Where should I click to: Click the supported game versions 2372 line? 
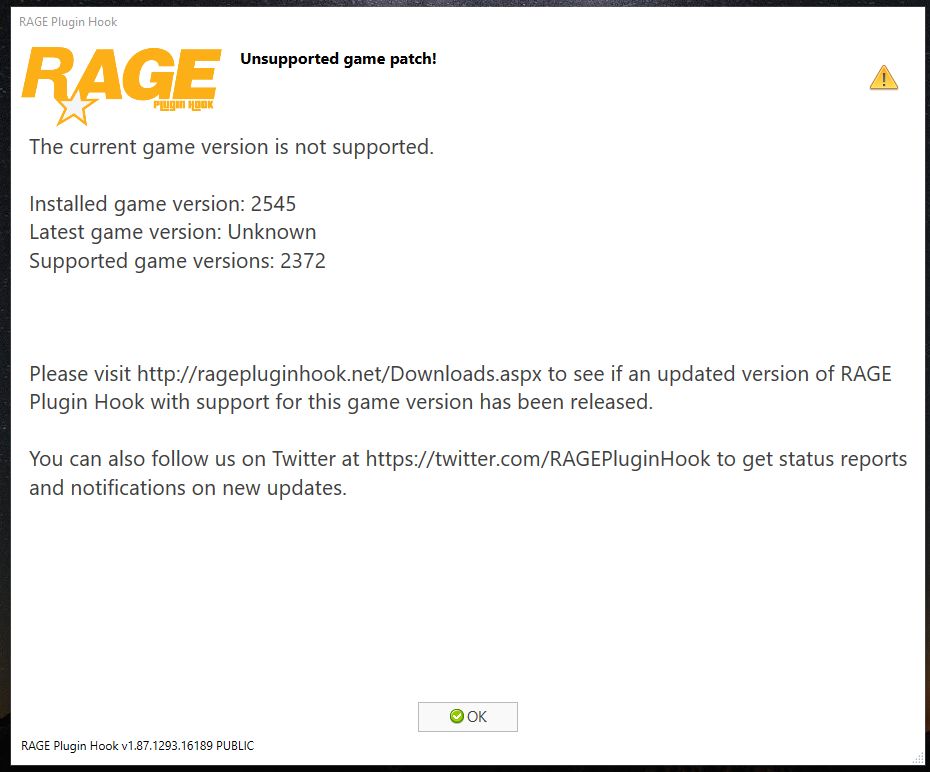click(x=177, y=260)
